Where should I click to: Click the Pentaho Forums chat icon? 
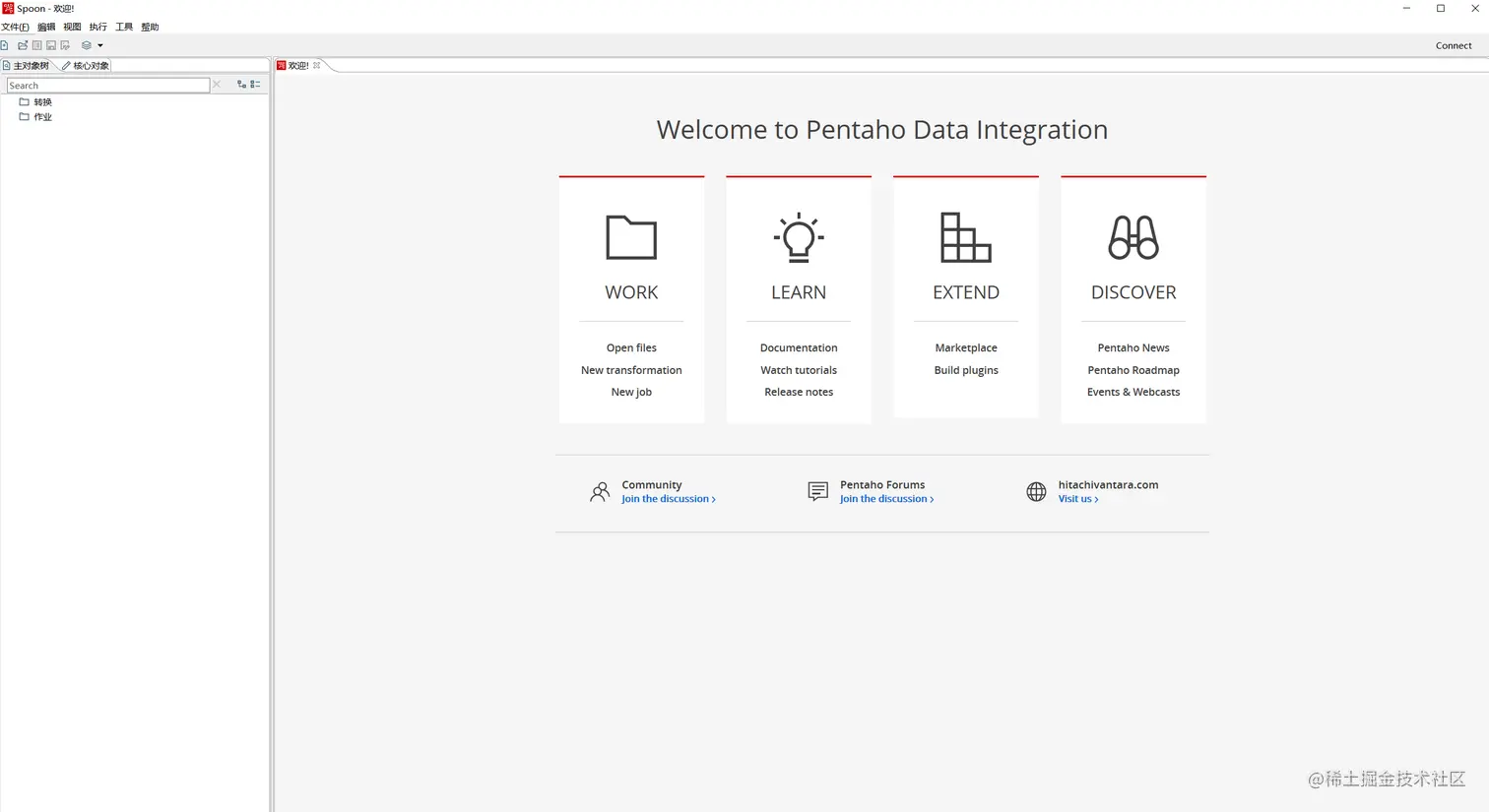[x=817, y=491]
